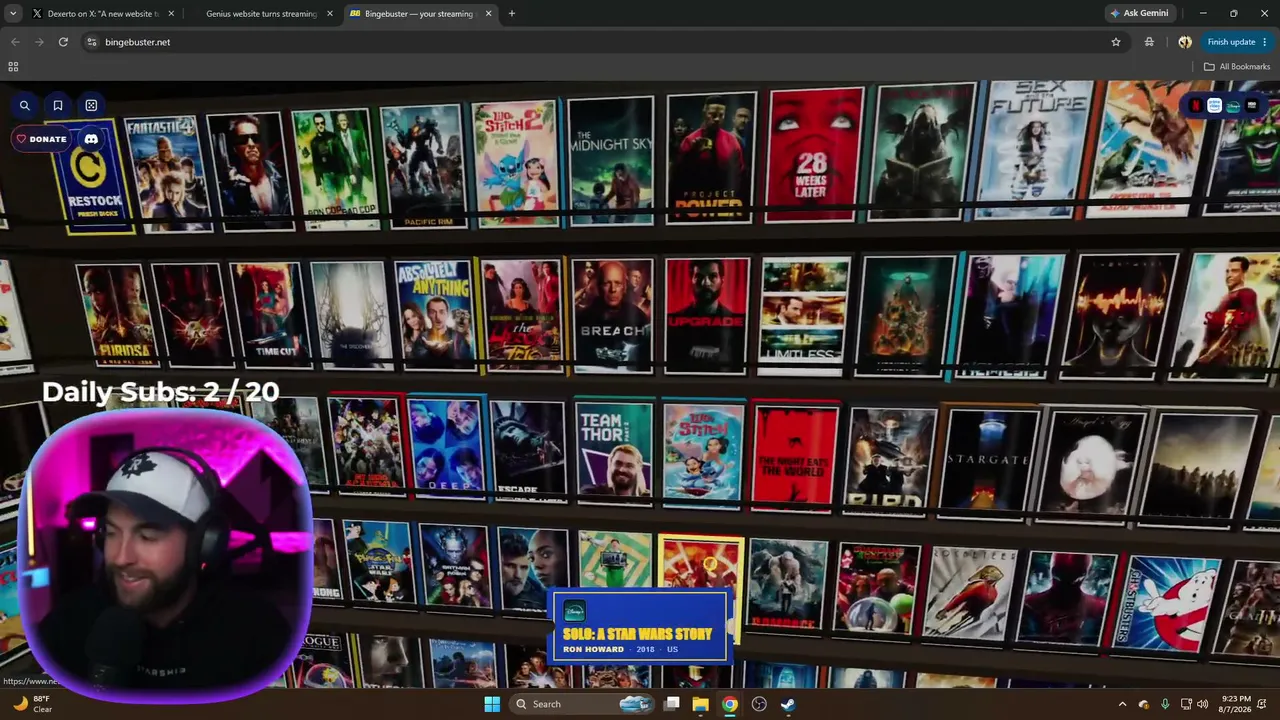
Task: Select the Bingebuster tab
Action: tap(420, 14)
